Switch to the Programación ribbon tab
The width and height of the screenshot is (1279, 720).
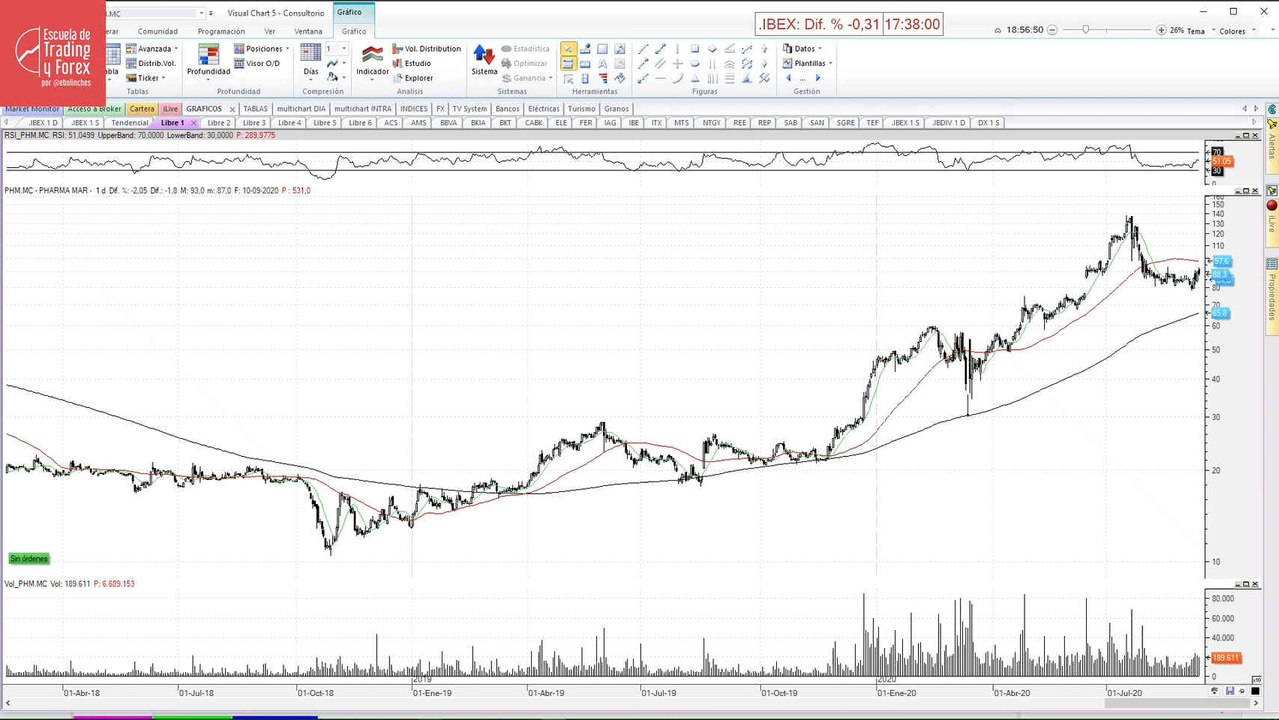pos(221,31)
